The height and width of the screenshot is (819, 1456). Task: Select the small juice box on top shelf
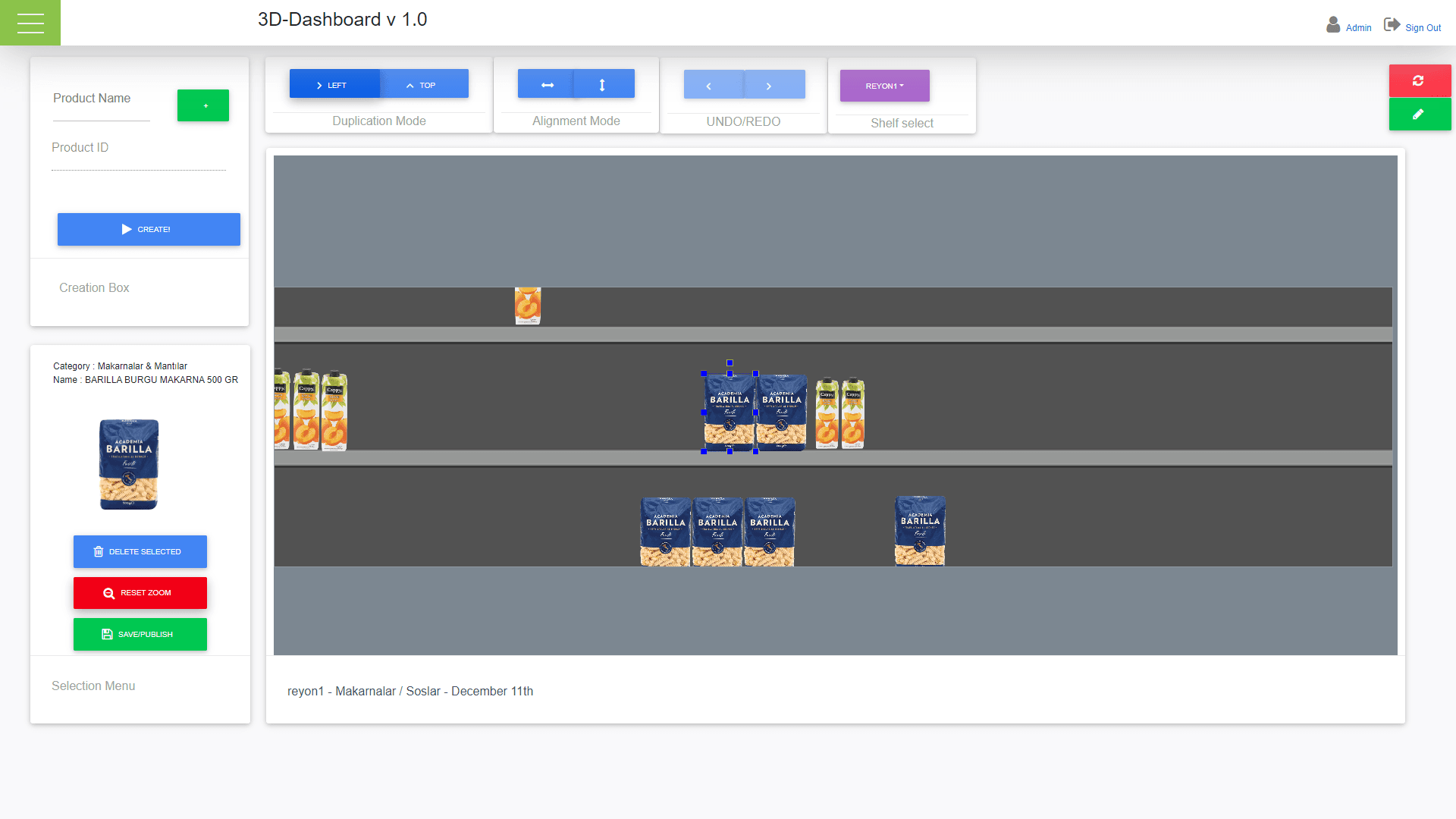click(528, 306)
